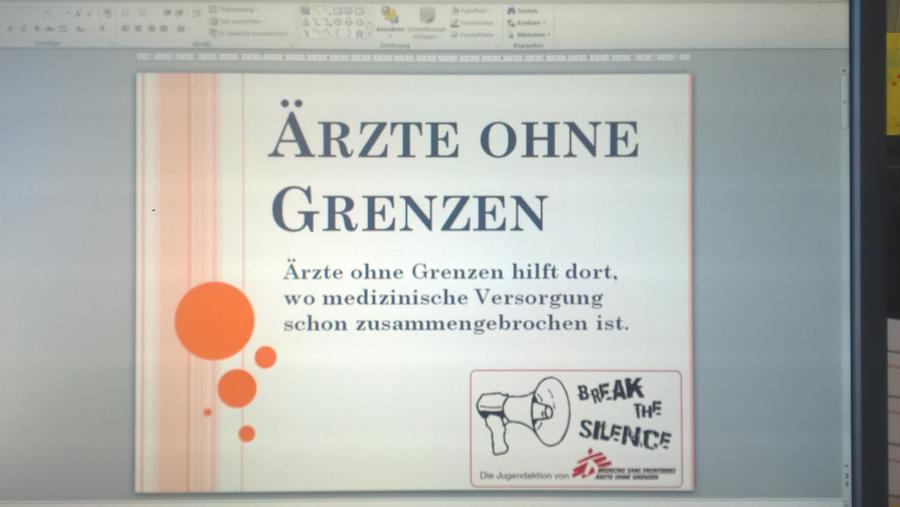Click the Ersetzen replace button
The image size is (900, 507).
click(x=526, y=22)
